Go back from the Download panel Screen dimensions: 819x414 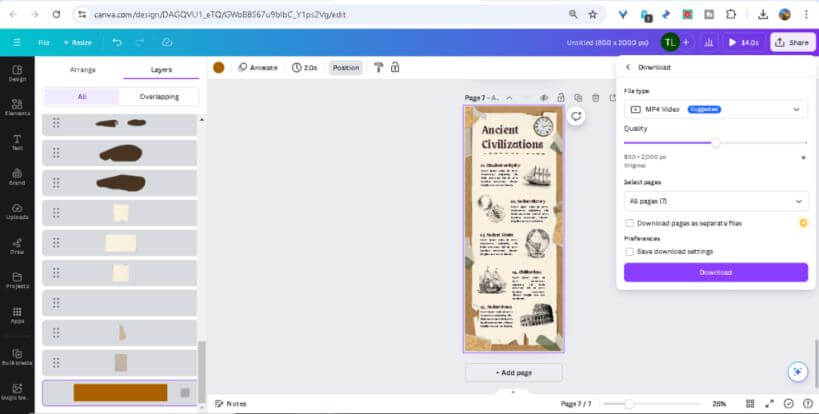628,67
